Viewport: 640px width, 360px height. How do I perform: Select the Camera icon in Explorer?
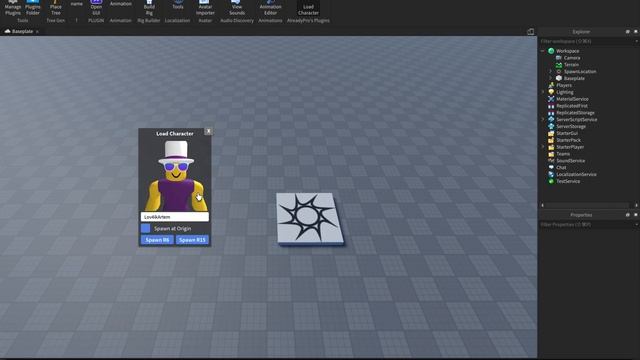(x=559, y=58)
